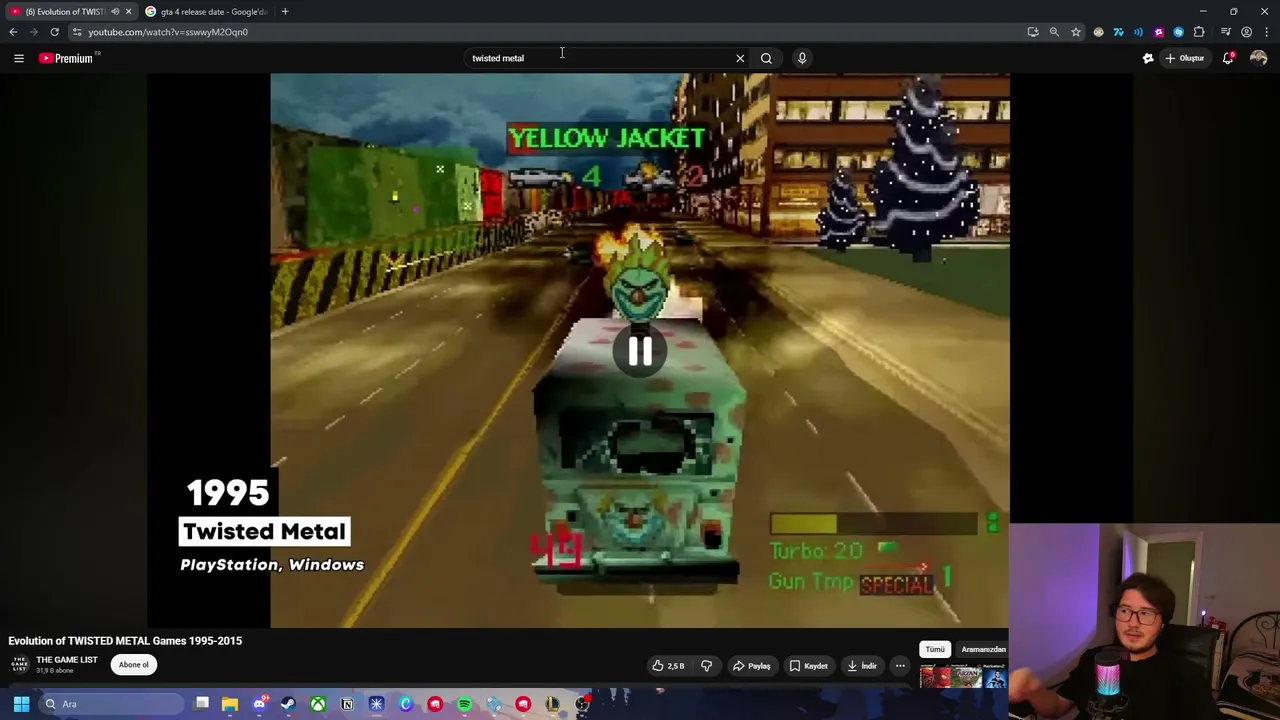The image size is (1280, 720).
Task: Open the Shazam browser extension
Action: point(1179,32)
